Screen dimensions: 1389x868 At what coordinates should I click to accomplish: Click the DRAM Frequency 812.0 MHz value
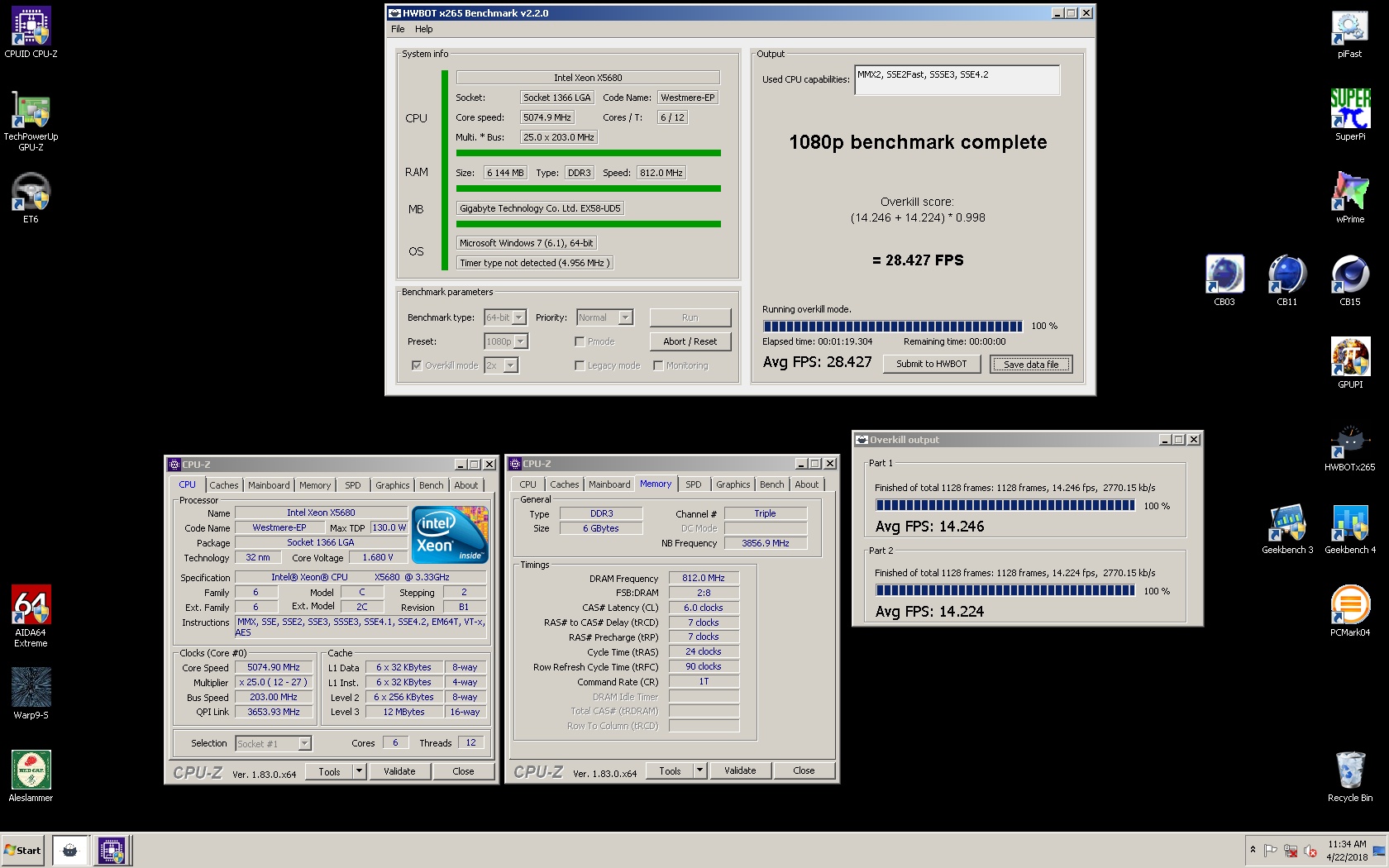[704, 578]
